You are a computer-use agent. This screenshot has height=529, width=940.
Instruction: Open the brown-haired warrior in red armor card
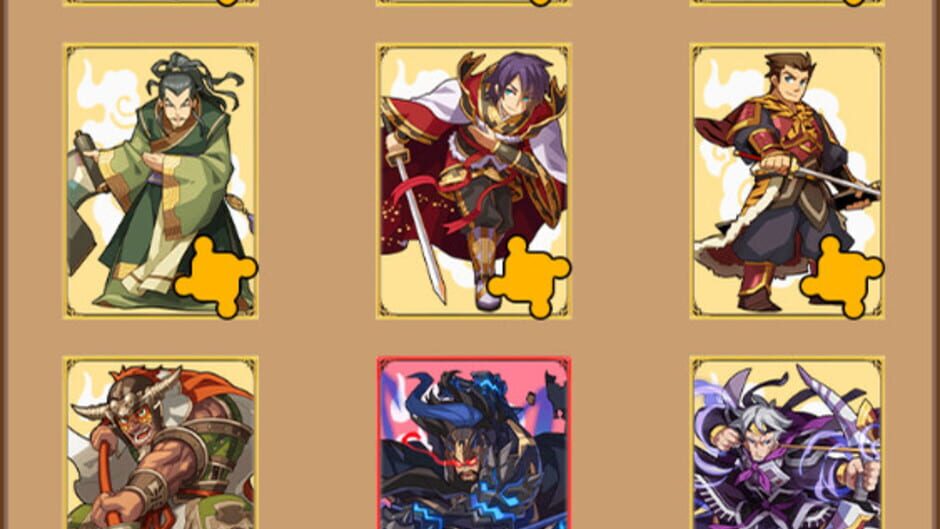point(787,181)
